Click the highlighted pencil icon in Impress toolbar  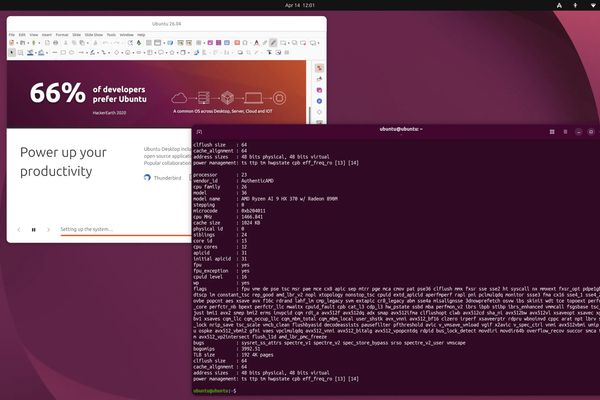click(273, 42)
